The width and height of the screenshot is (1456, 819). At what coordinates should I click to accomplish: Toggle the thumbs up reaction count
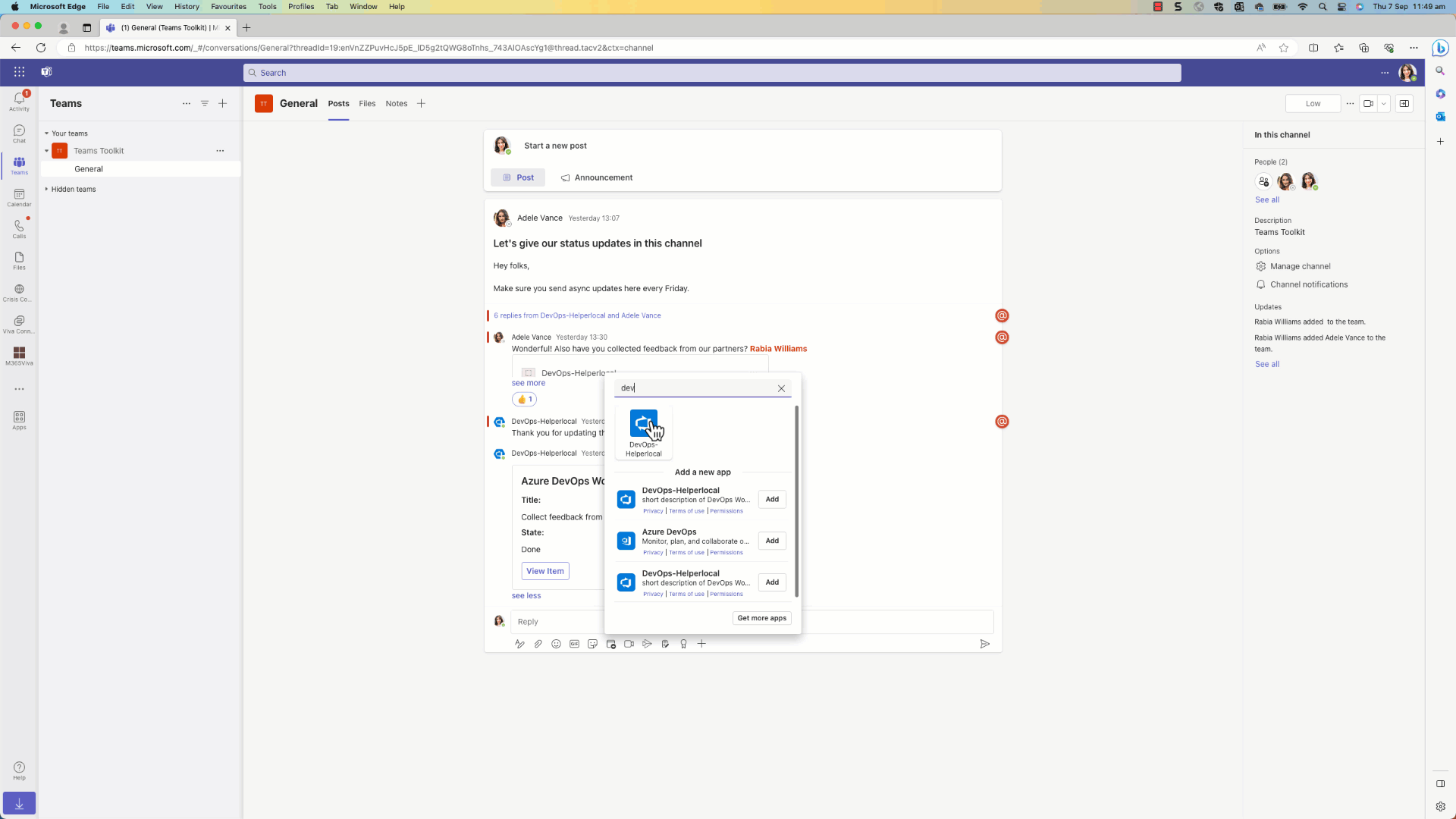tap(525, 399)
